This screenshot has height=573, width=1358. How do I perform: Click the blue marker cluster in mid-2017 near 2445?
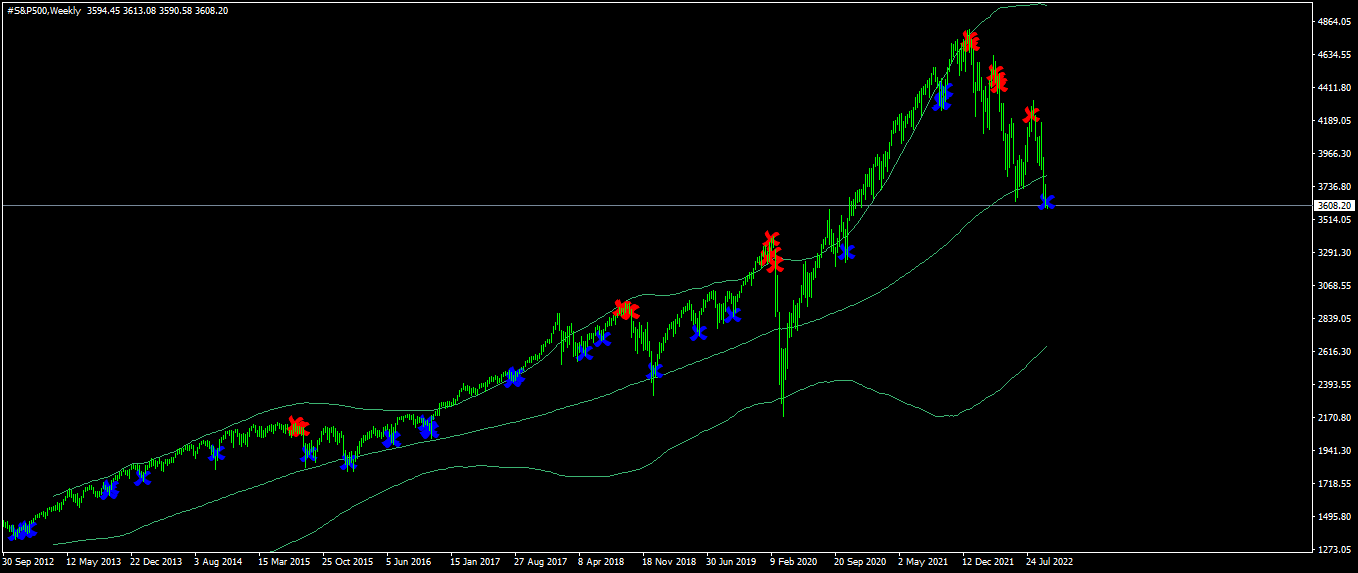click(513, 377)
